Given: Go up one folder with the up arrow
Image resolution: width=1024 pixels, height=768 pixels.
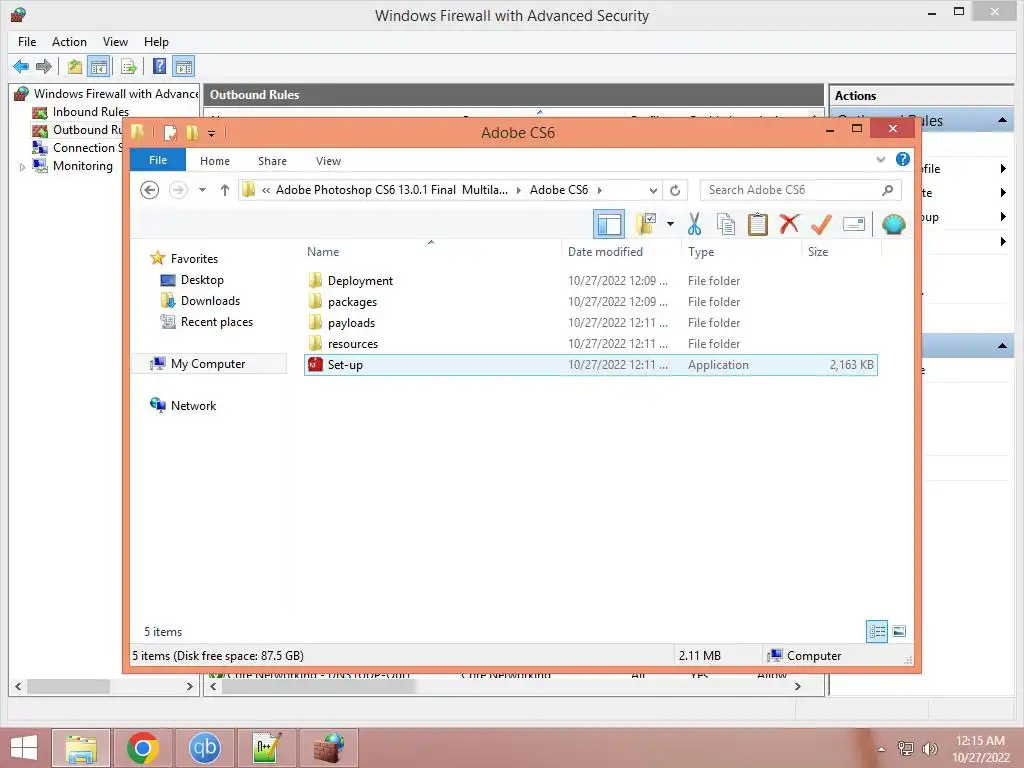Looking at the screenshot, I should [x=225, y=190].
